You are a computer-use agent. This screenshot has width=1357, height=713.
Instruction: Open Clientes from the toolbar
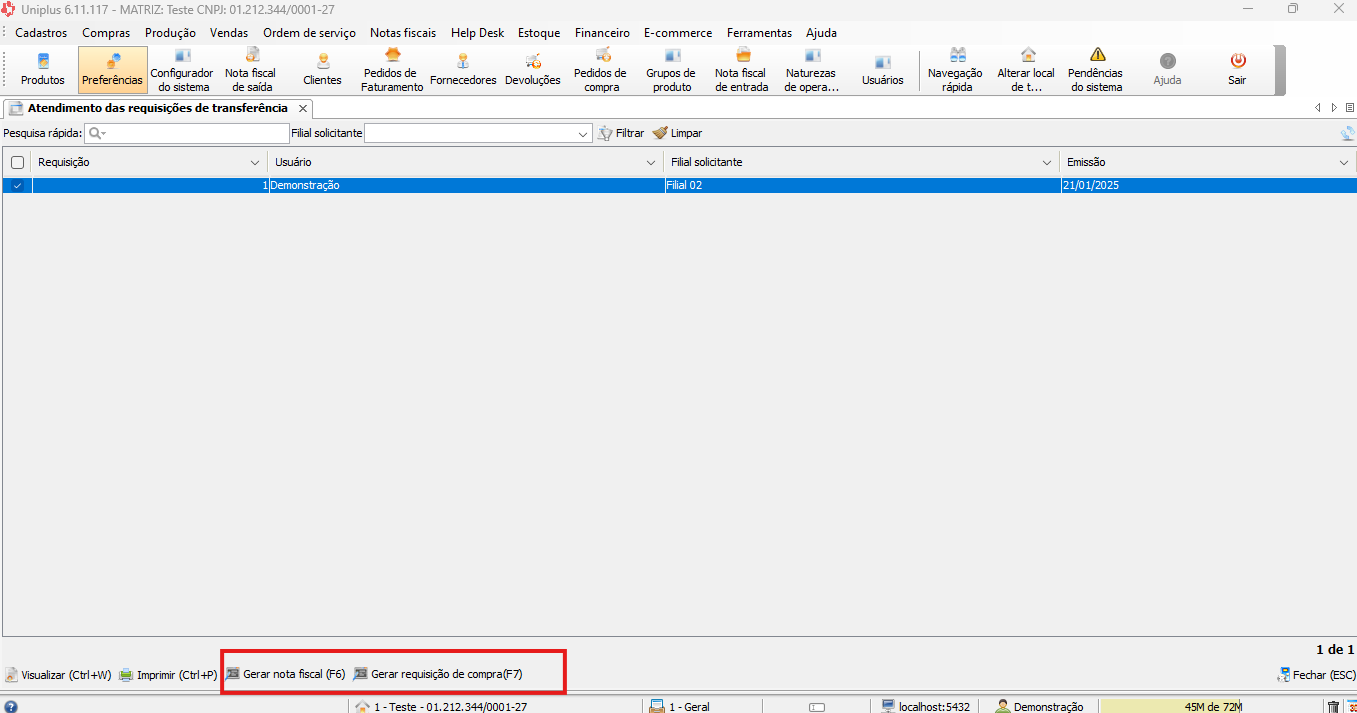(x=322, y=70)
